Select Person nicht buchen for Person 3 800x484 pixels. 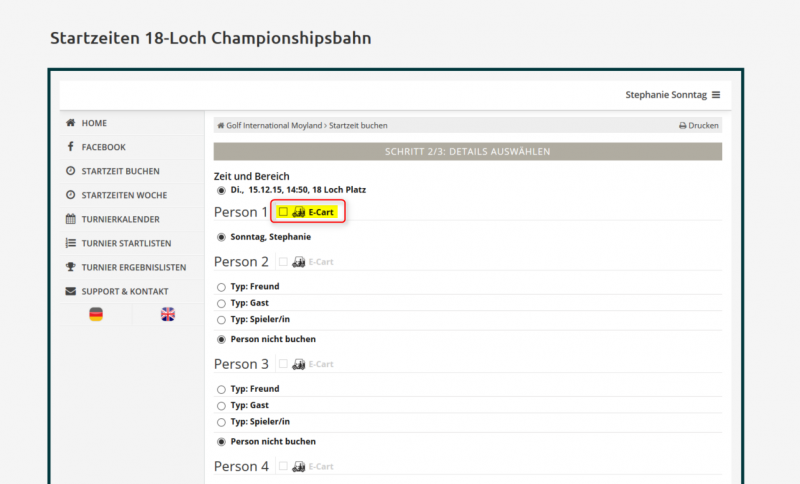221,442
